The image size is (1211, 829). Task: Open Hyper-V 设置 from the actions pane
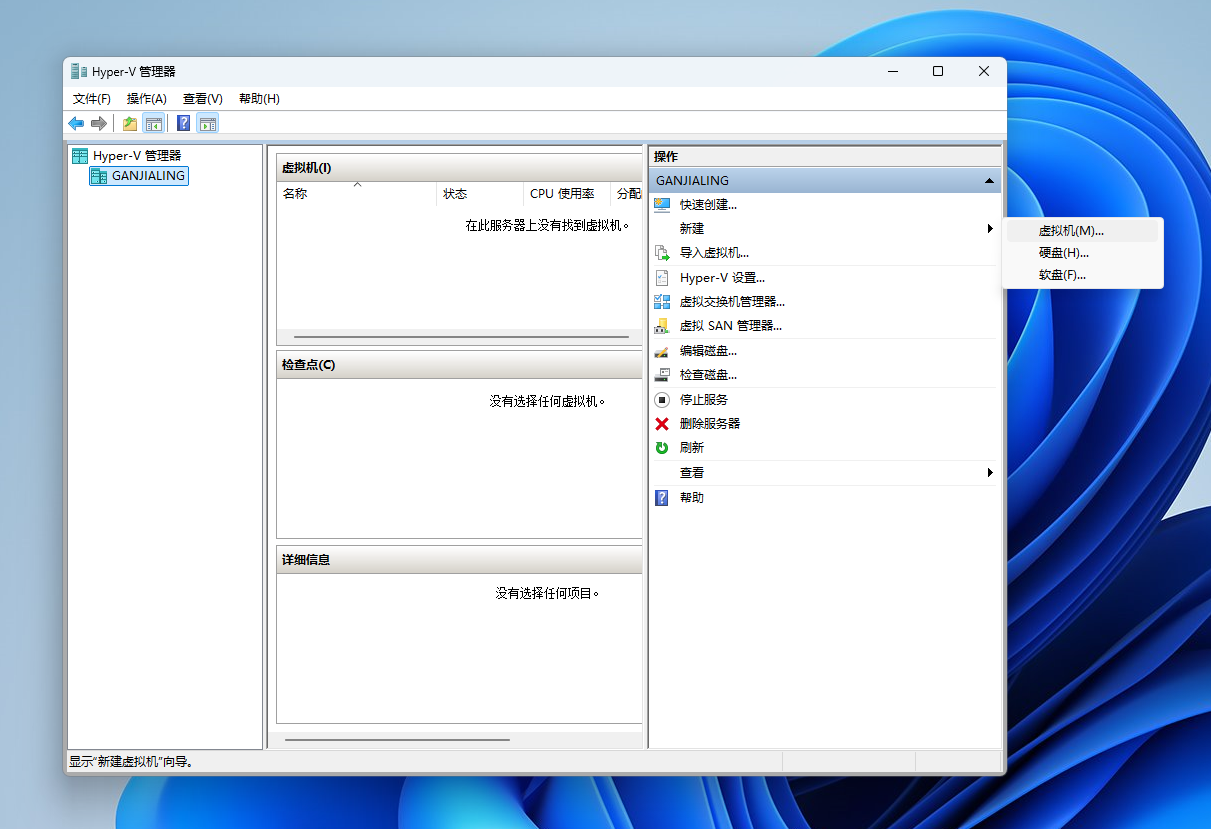pos(722,278)
